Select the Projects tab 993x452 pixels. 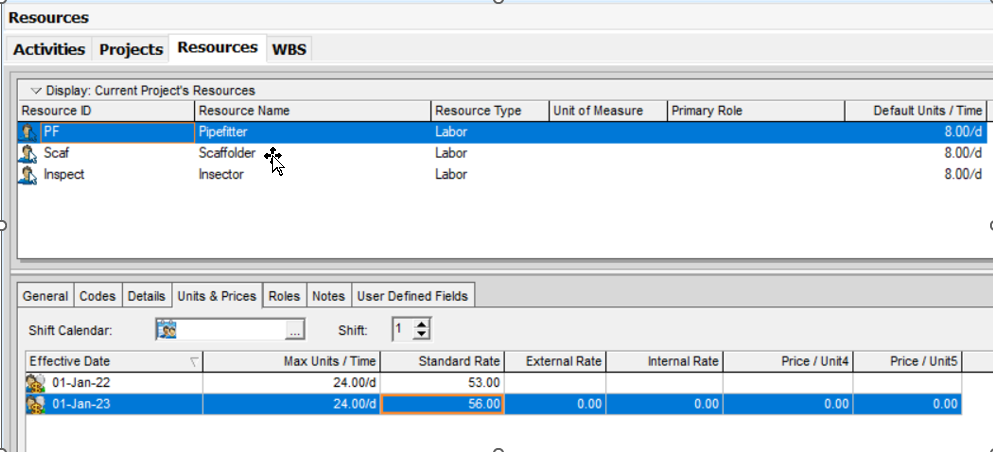(131, 49)
